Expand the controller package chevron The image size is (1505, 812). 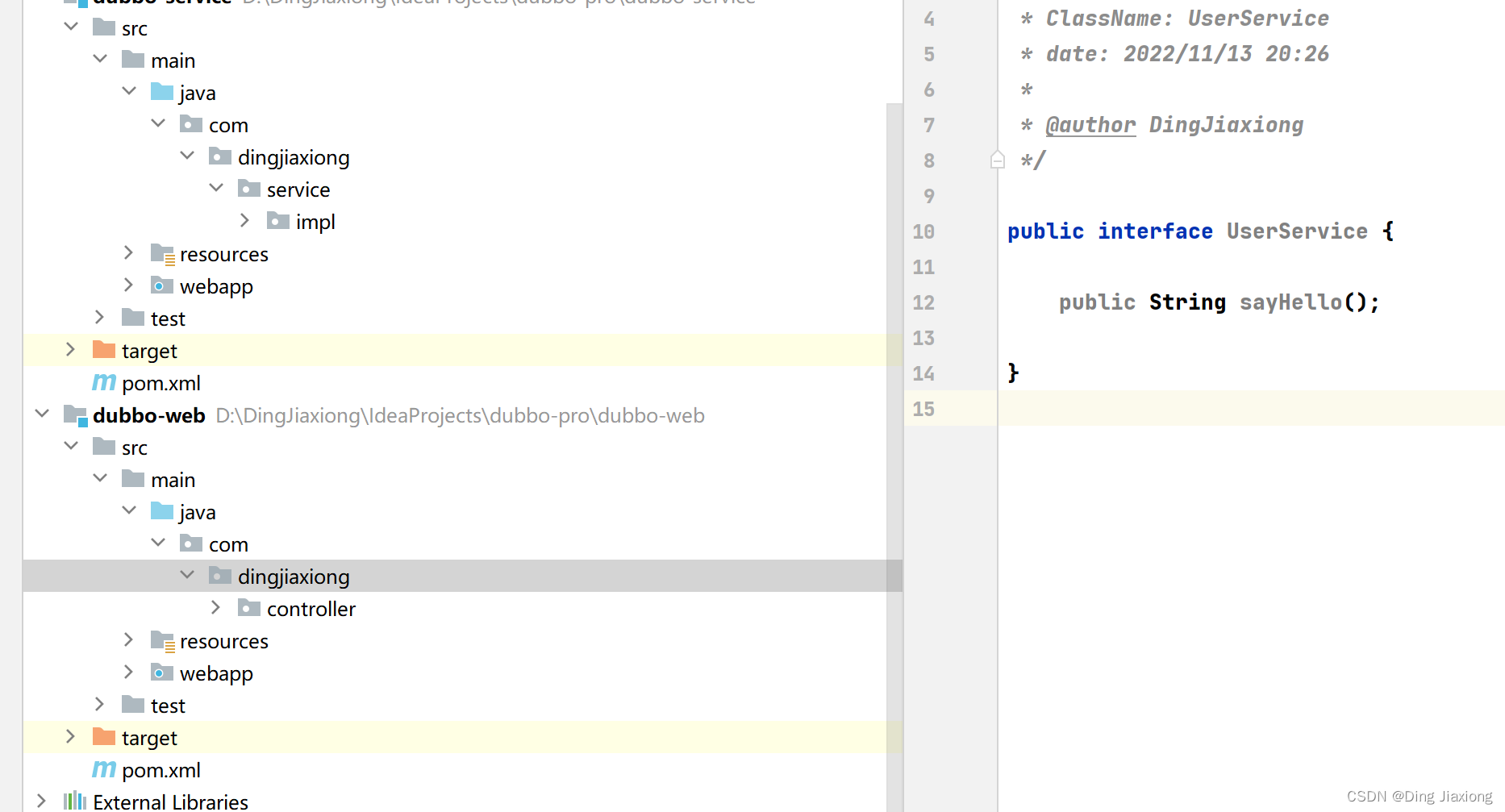(215, 607)
